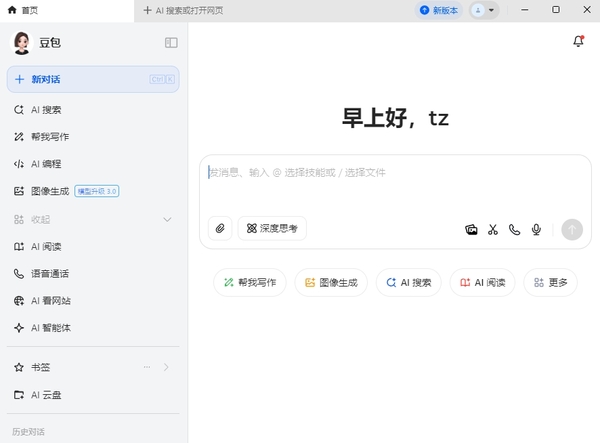Click the 历史对话 label
The image size is (600, 443).
tap(28, 432)
